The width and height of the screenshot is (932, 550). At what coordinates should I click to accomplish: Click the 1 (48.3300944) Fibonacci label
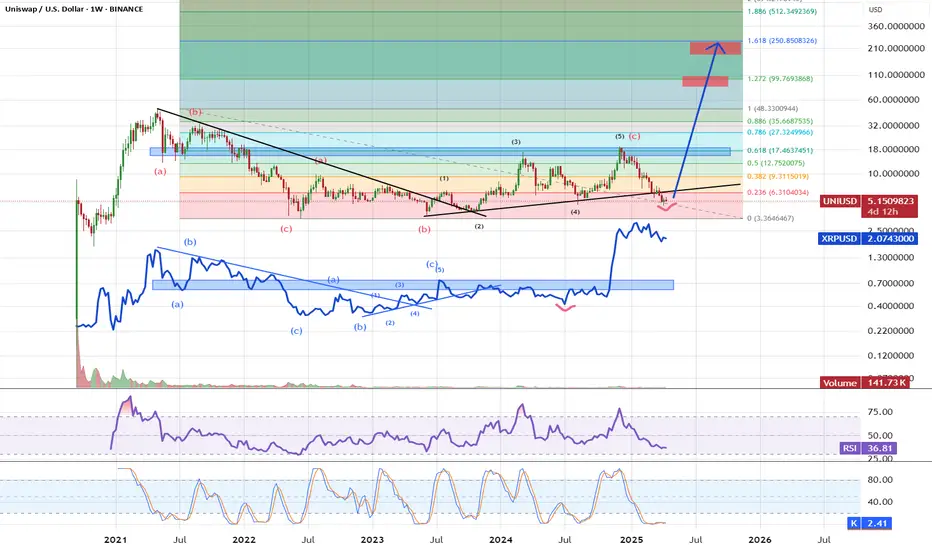tap(773, 109)
